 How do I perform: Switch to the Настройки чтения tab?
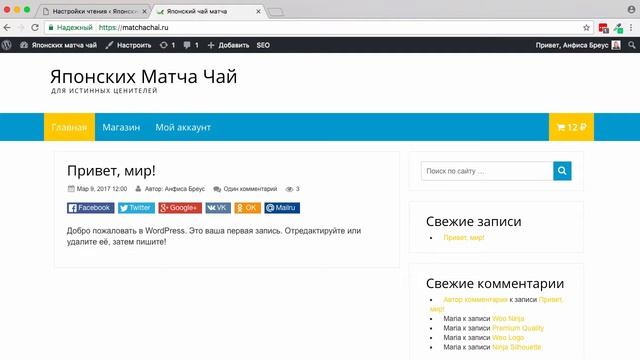pyautogui.click(x=95, y=11)
